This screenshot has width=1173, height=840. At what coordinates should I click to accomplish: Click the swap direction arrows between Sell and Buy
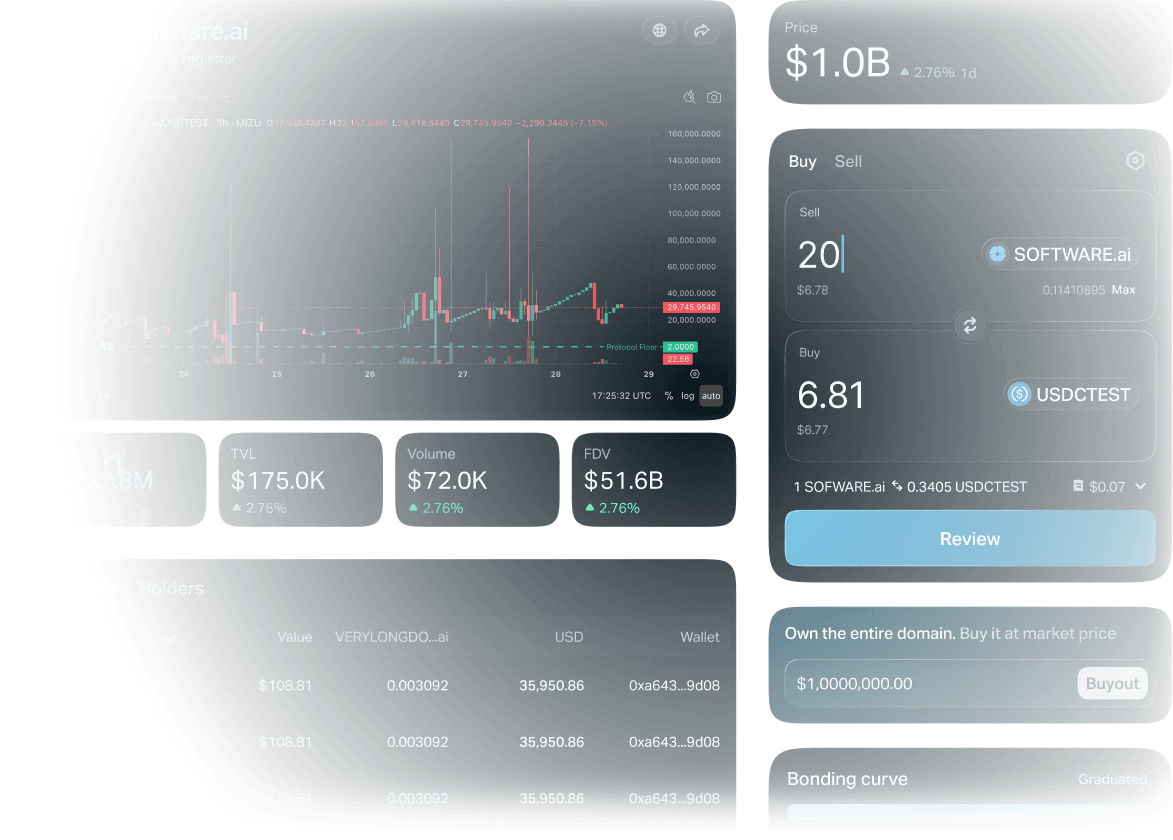[968, 325]
